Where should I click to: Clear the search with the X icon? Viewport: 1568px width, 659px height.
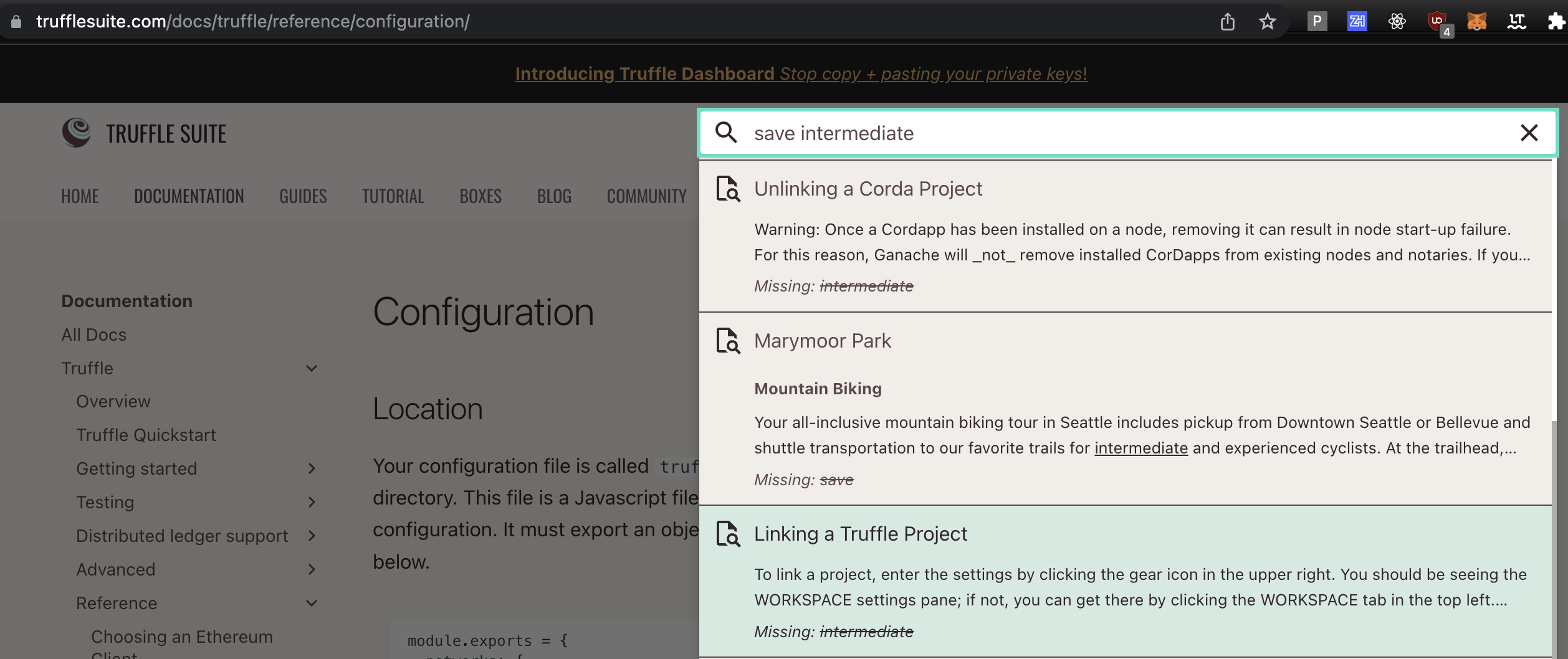[x=1530, y=133]
